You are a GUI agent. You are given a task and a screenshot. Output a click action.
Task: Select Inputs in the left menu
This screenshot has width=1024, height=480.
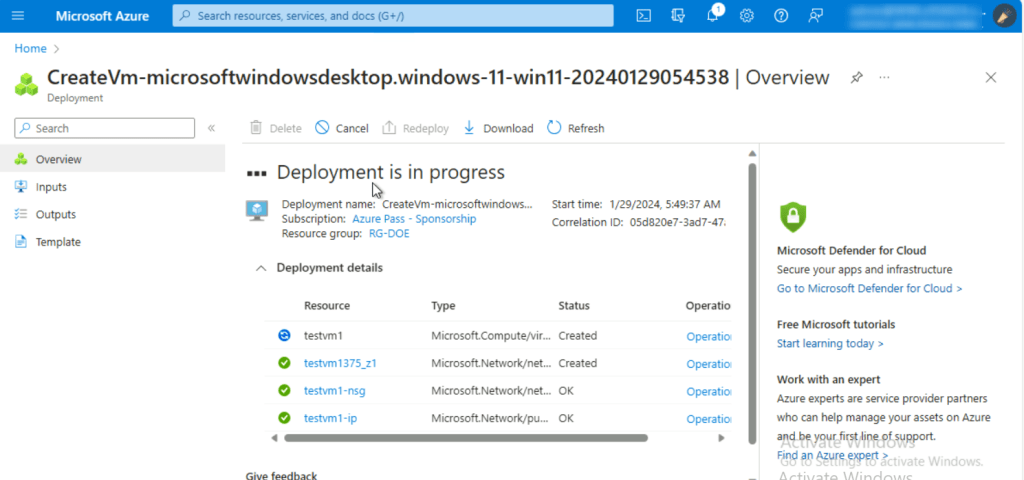click(51, 187)
